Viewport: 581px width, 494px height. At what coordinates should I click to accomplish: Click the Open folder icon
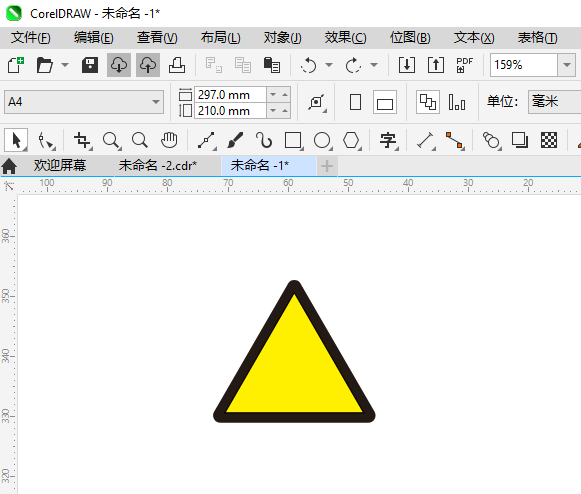(x=44, y=65)
